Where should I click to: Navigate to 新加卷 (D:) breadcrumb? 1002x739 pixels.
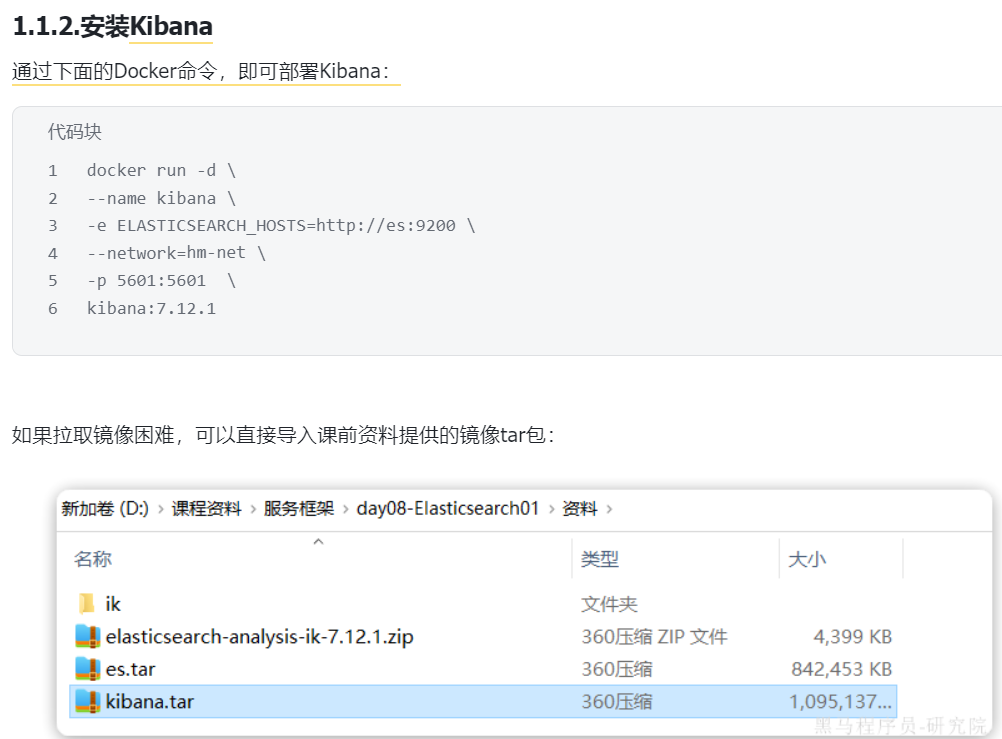105,509
